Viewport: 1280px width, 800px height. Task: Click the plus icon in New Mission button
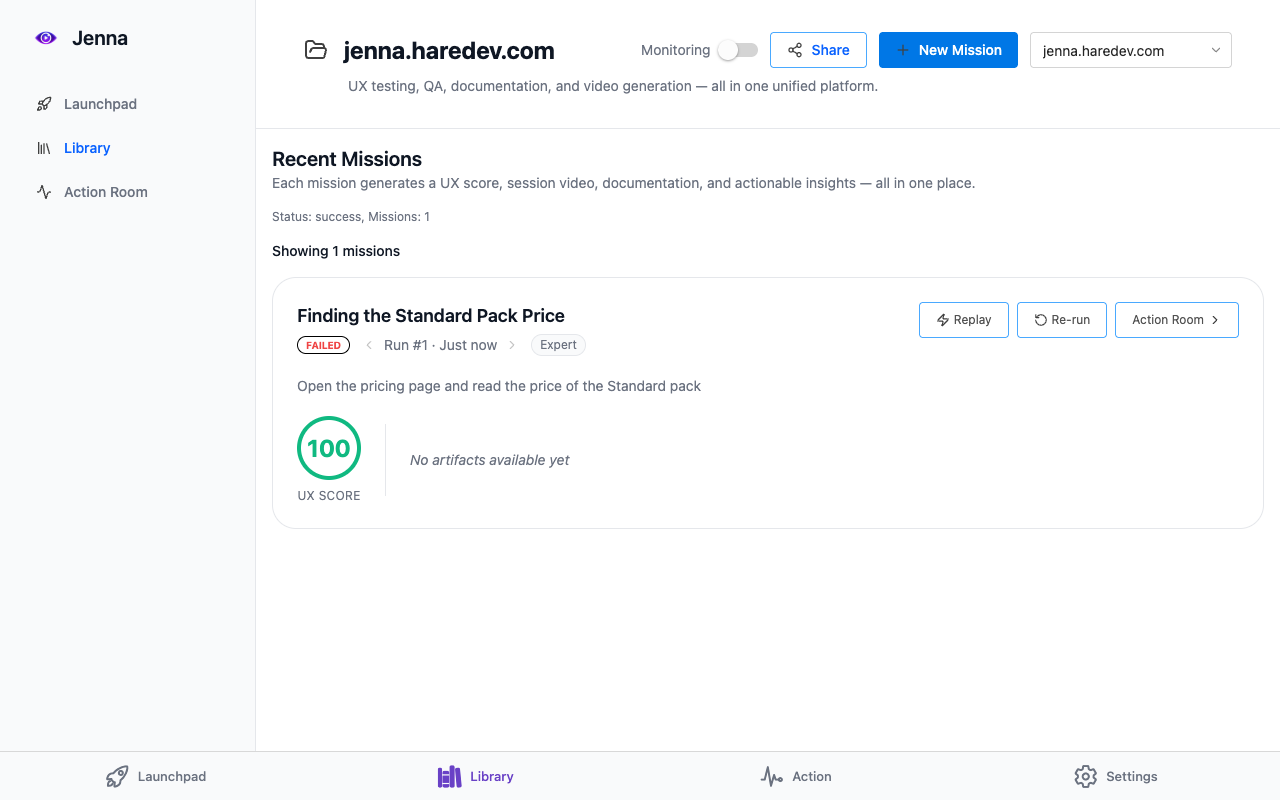[903, 50]
